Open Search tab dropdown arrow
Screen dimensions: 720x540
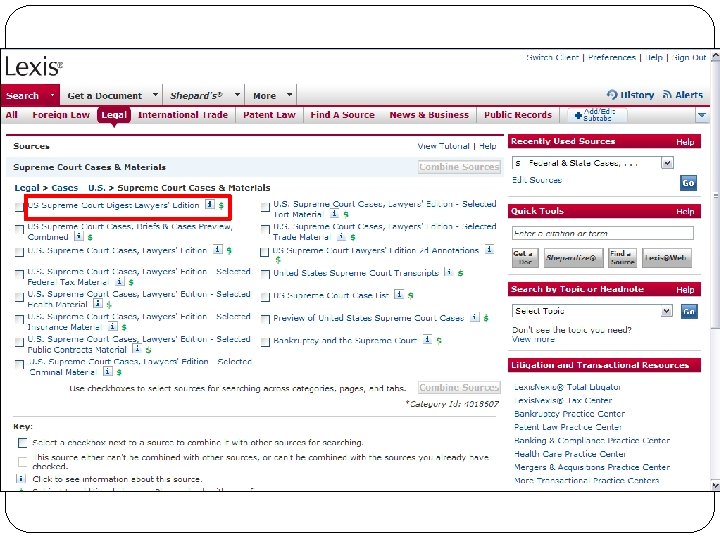pyautogui.click(x=52, y=95)
